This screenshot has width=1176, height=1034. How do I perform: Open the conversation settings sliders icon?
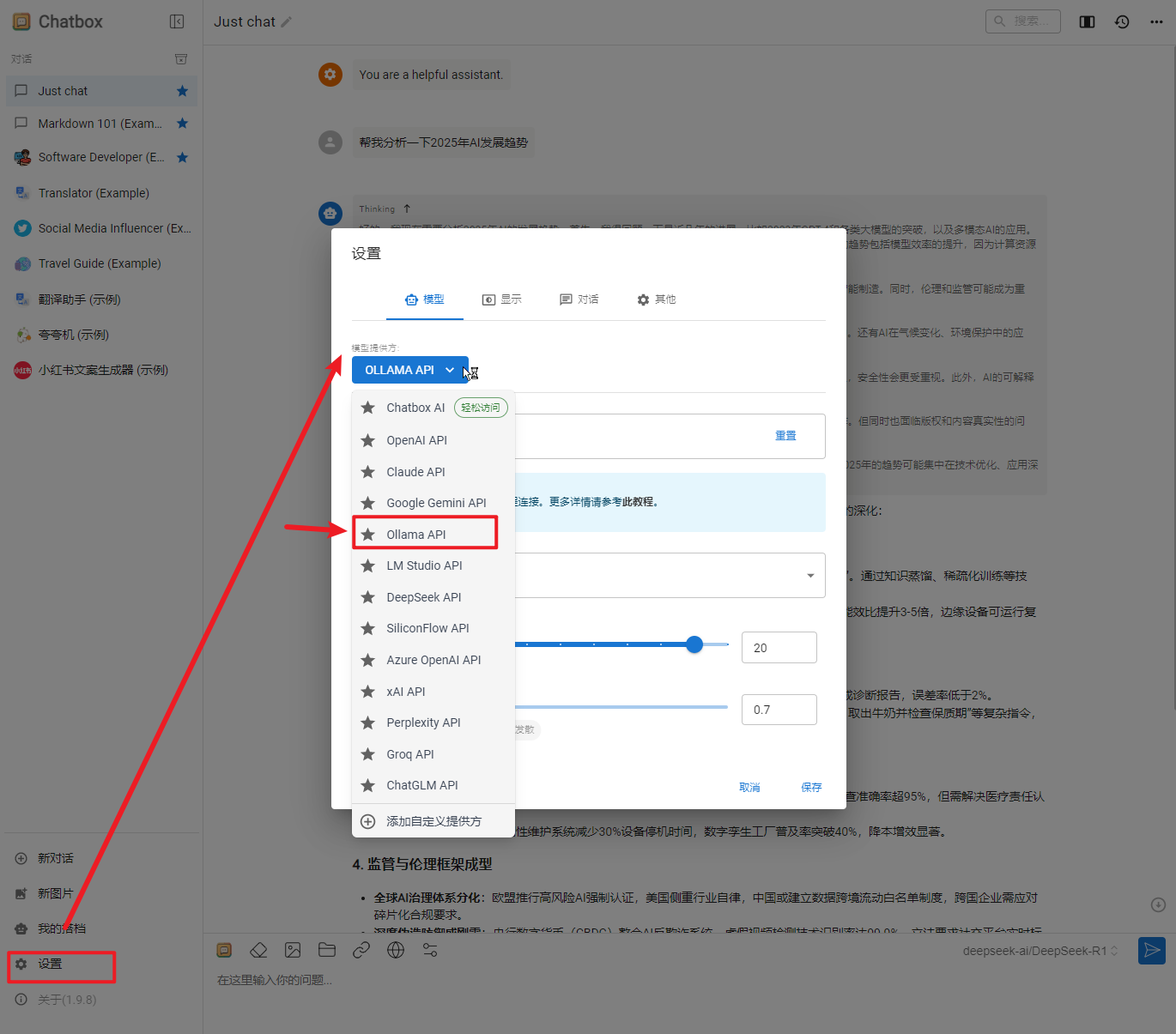click(430, 950)
